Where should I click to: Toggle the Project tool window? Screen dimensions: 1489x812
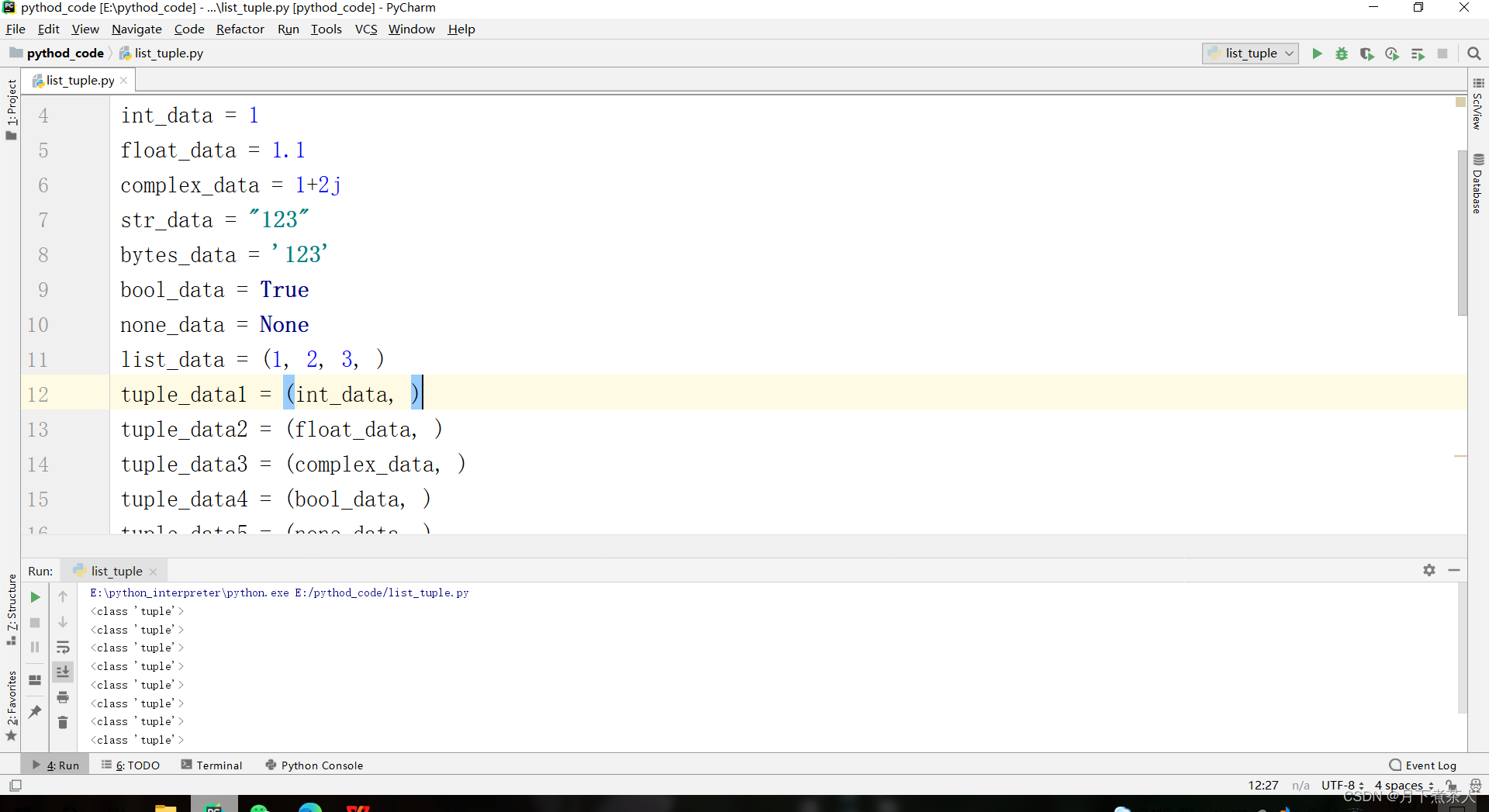pyautogui.click(x=12, y=109)
